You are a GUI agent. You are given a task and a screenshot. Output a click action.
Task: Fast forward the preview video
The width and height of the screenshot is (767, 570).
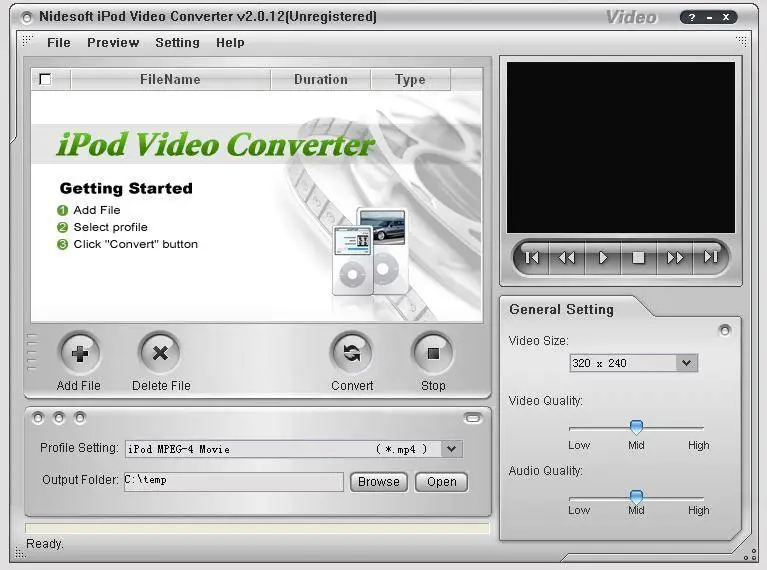click(x=675, y=257)
